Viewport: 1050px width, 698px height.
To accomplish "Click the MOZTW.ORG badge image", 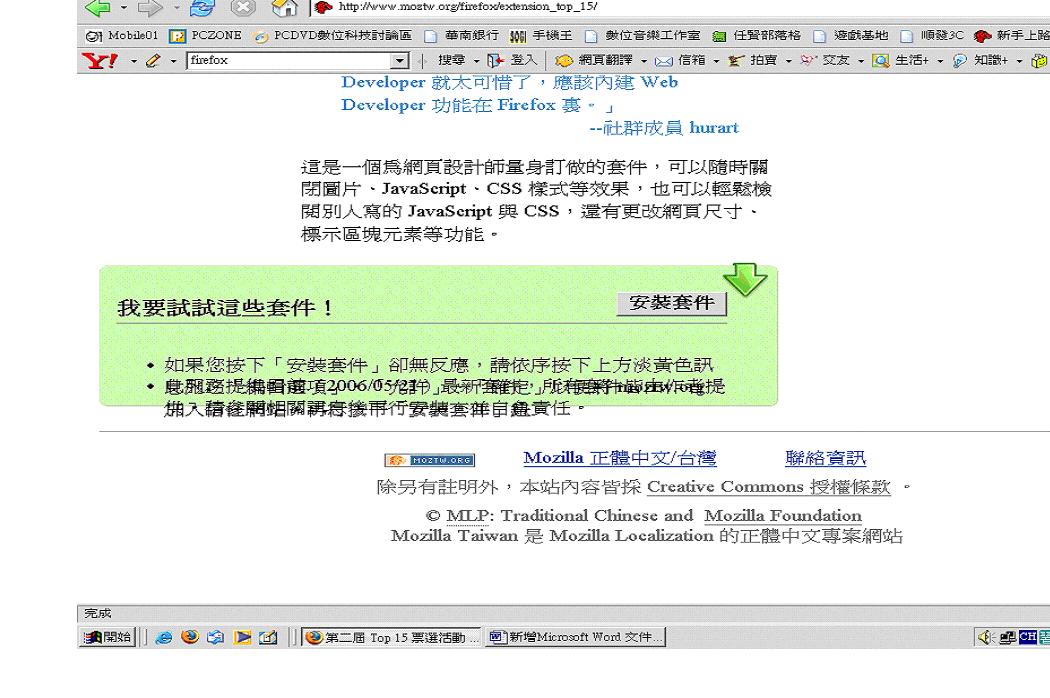I will [x=430, y=460].
